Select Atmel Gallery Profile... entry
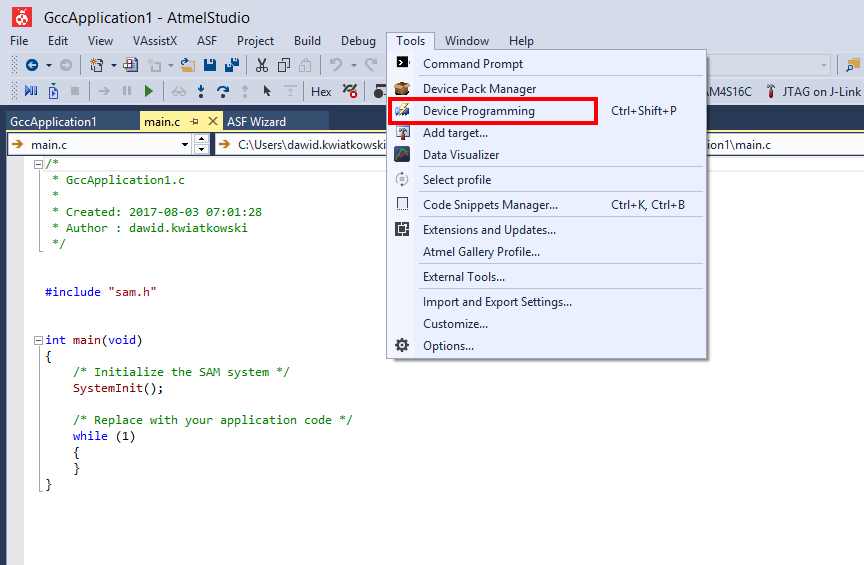864x565 pixels. coord(546,252)
